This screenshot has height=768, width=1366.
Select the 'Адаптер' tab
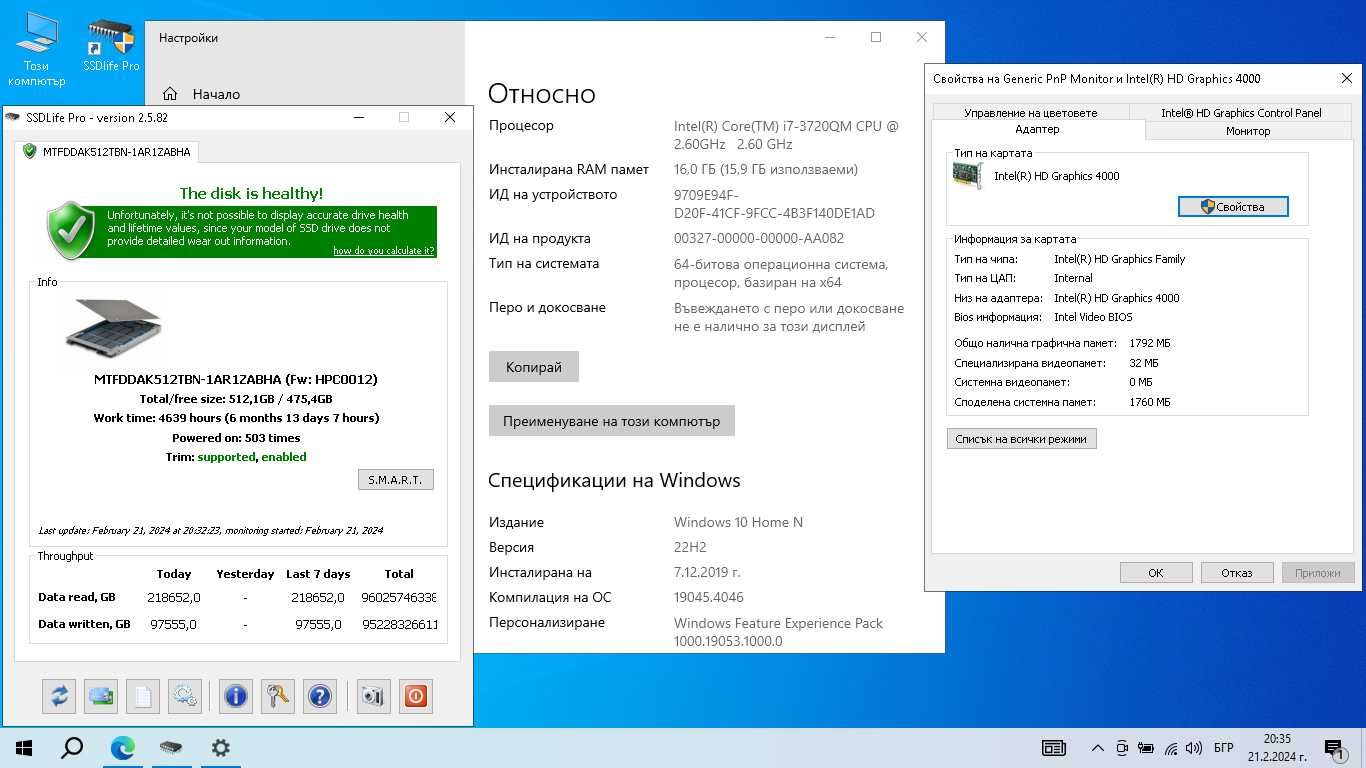tap(1037, 130)
